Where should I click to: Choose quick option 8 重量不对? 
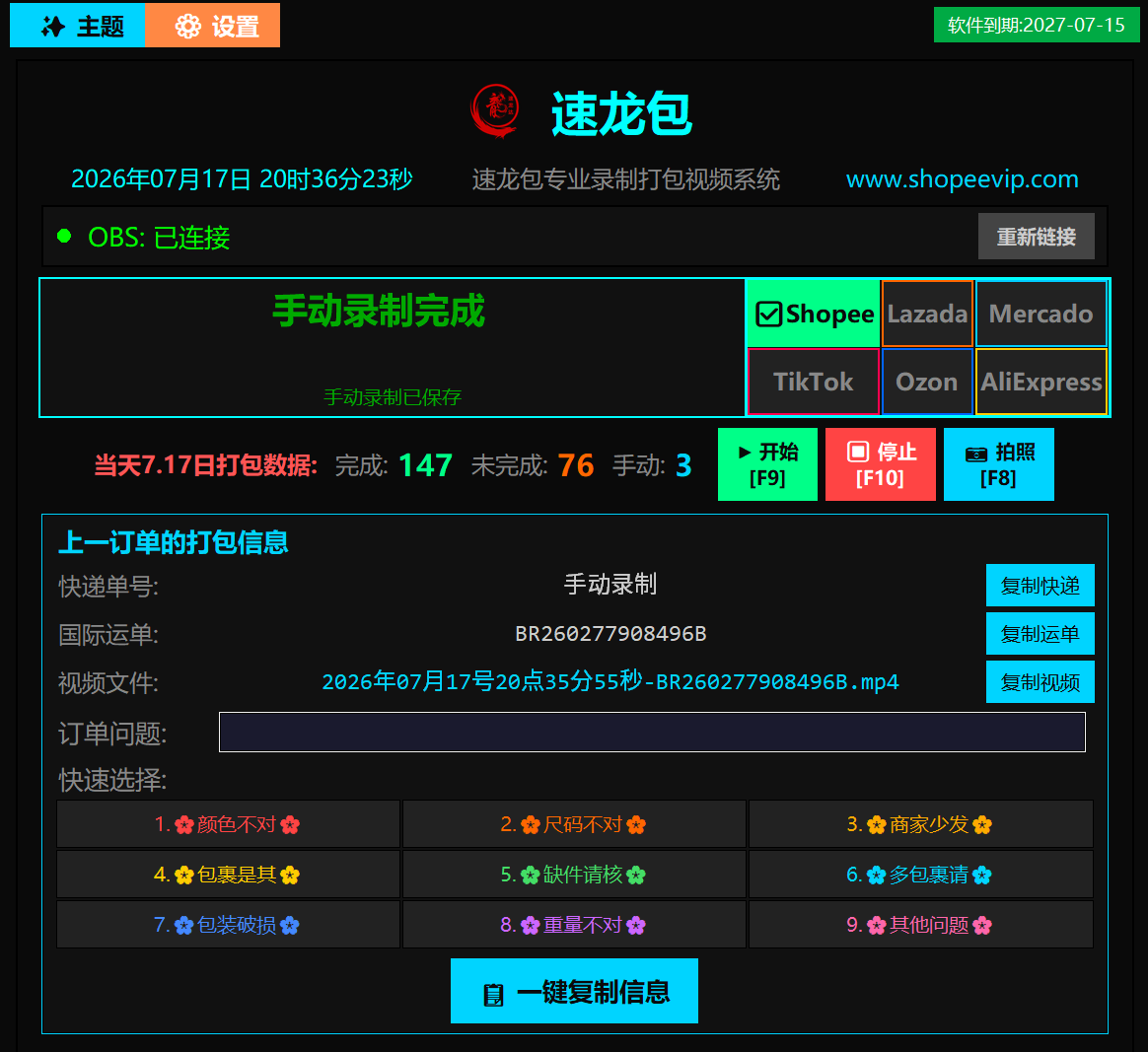574,925
